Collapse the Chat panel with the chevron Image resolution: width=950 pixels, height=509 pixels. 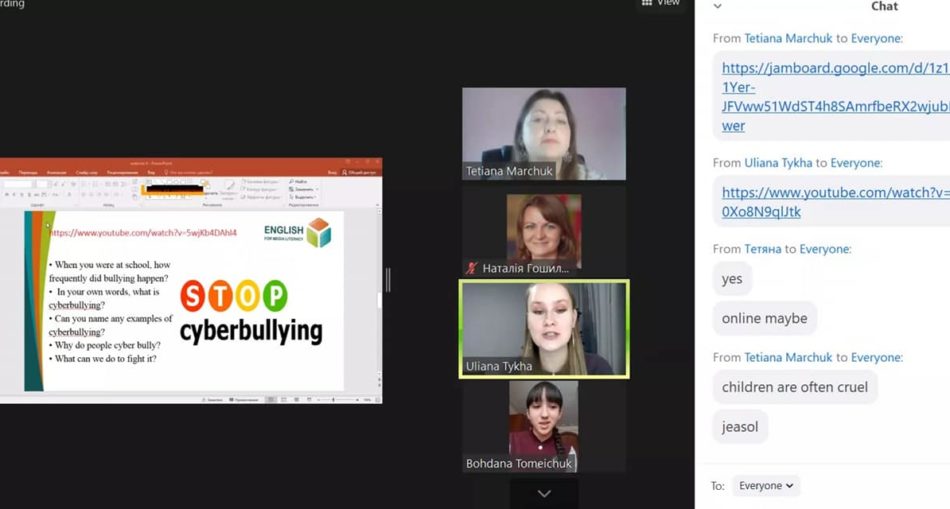pyautogui.click(x=717, y=6)
